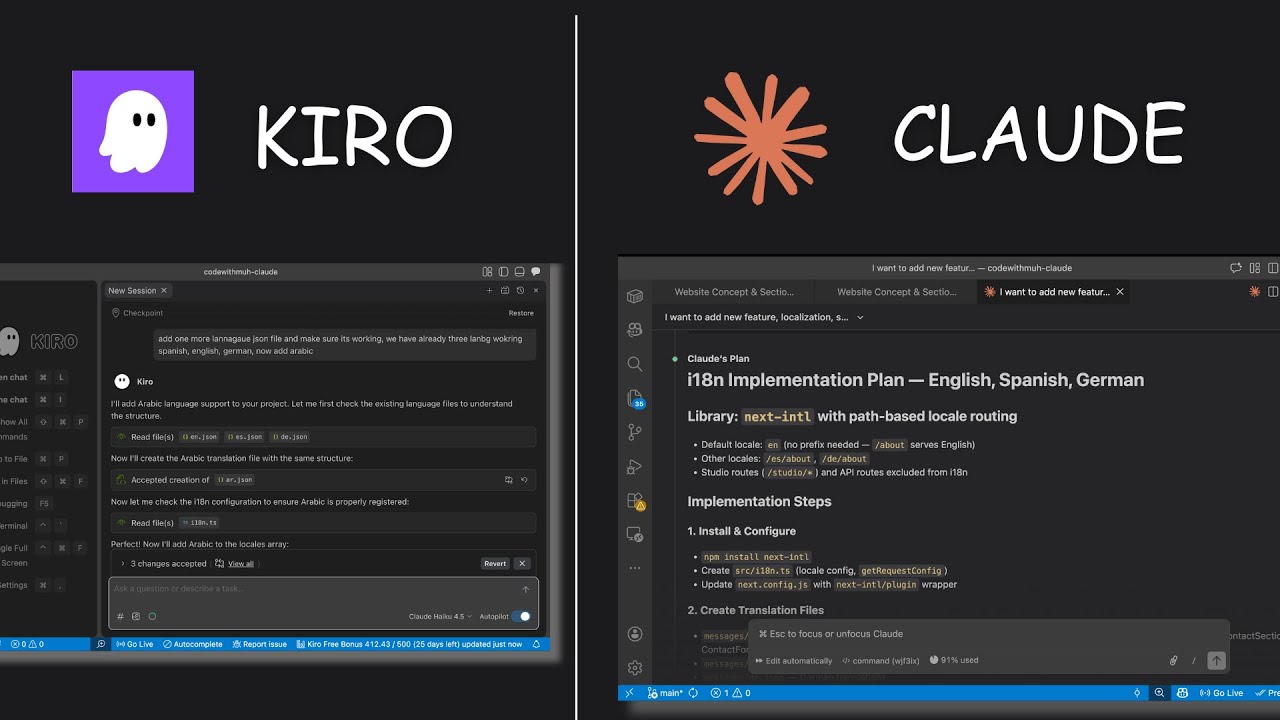Screen dimensions: 1280x720
Task: Click the # context icon in Kiro input
Action: click(120, 616)
